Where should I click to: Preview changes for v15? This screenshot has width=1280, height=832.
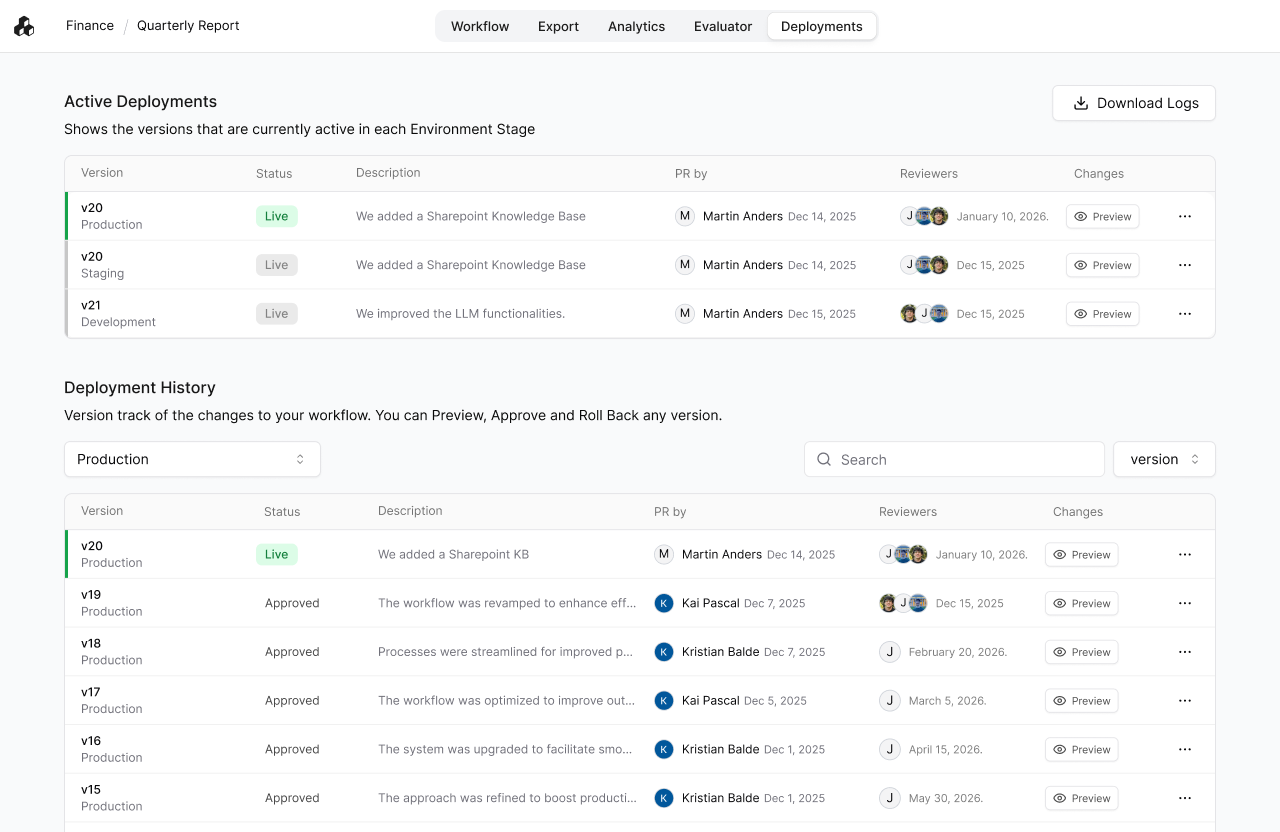(x=1081, y=798)
